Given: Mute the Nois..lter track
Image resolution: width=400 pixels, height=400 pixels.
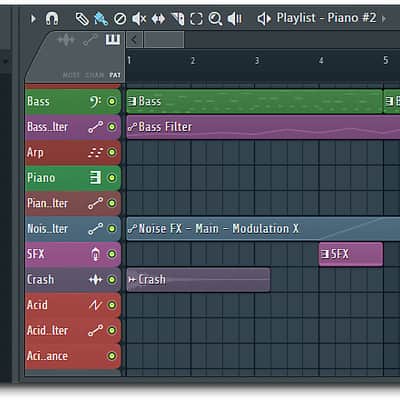Looking at the screenshot, I should tap(112, 229).
